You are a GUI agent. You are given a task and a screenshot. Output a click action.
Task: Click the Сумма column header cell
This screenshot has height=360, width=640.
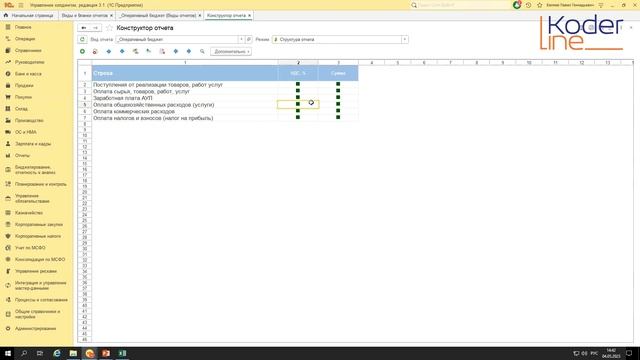(x=338, y=73)
